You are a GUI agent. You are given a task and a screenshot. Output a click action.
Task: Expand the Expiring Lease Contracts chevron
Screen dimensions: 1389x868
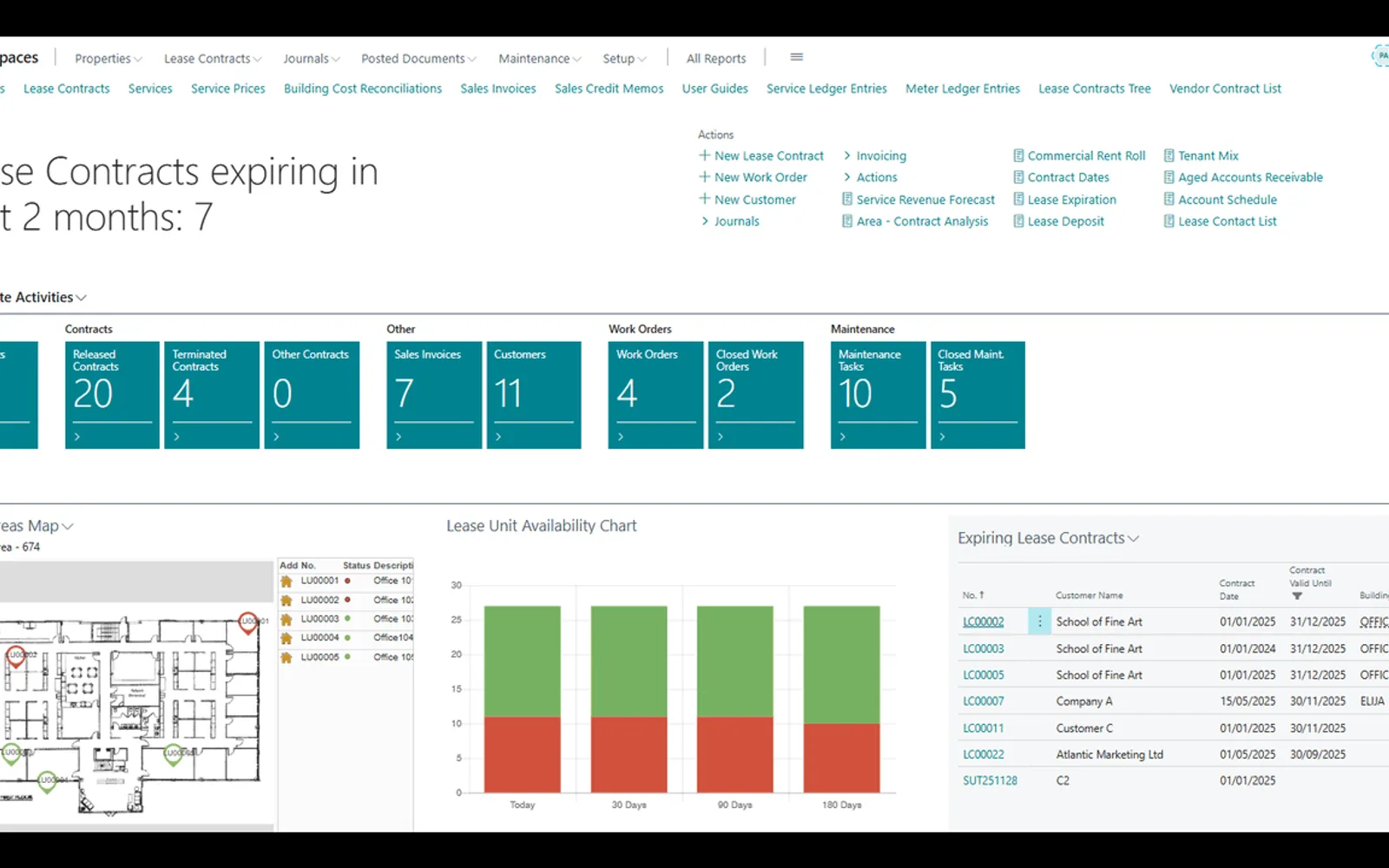[x=1134, y=539]
